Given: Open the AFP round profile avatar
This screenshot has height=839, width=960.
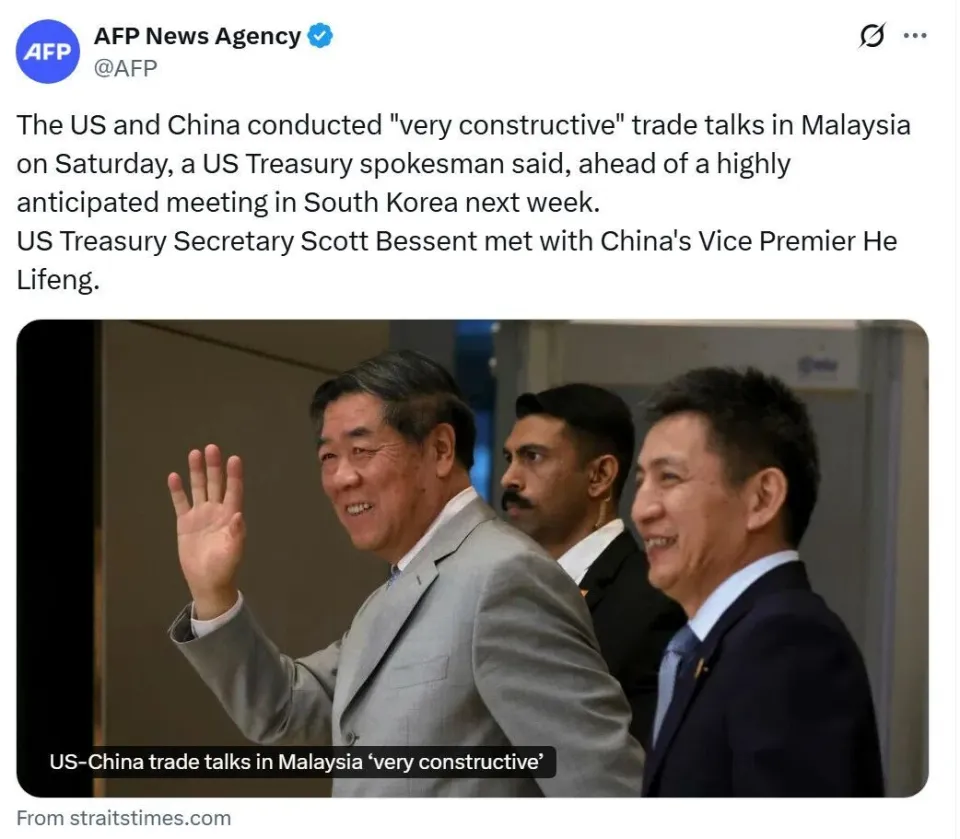Looking at the screenshot, I should [x=47, y=51].
